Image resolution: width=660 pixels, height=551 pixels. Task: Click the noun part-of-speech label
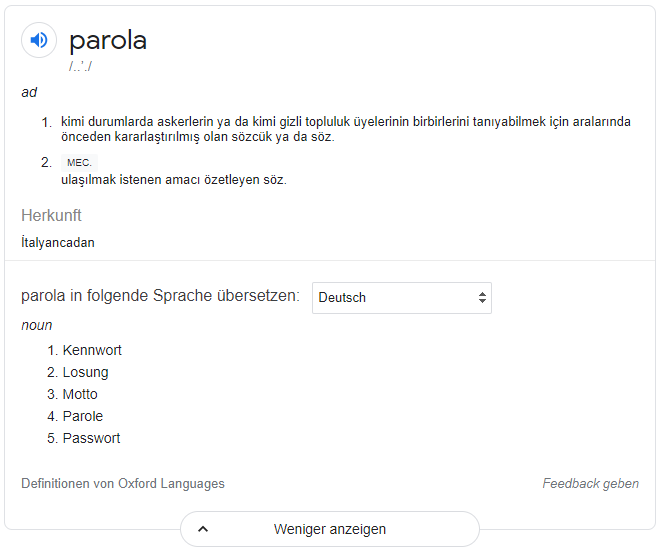pos(37,325)
